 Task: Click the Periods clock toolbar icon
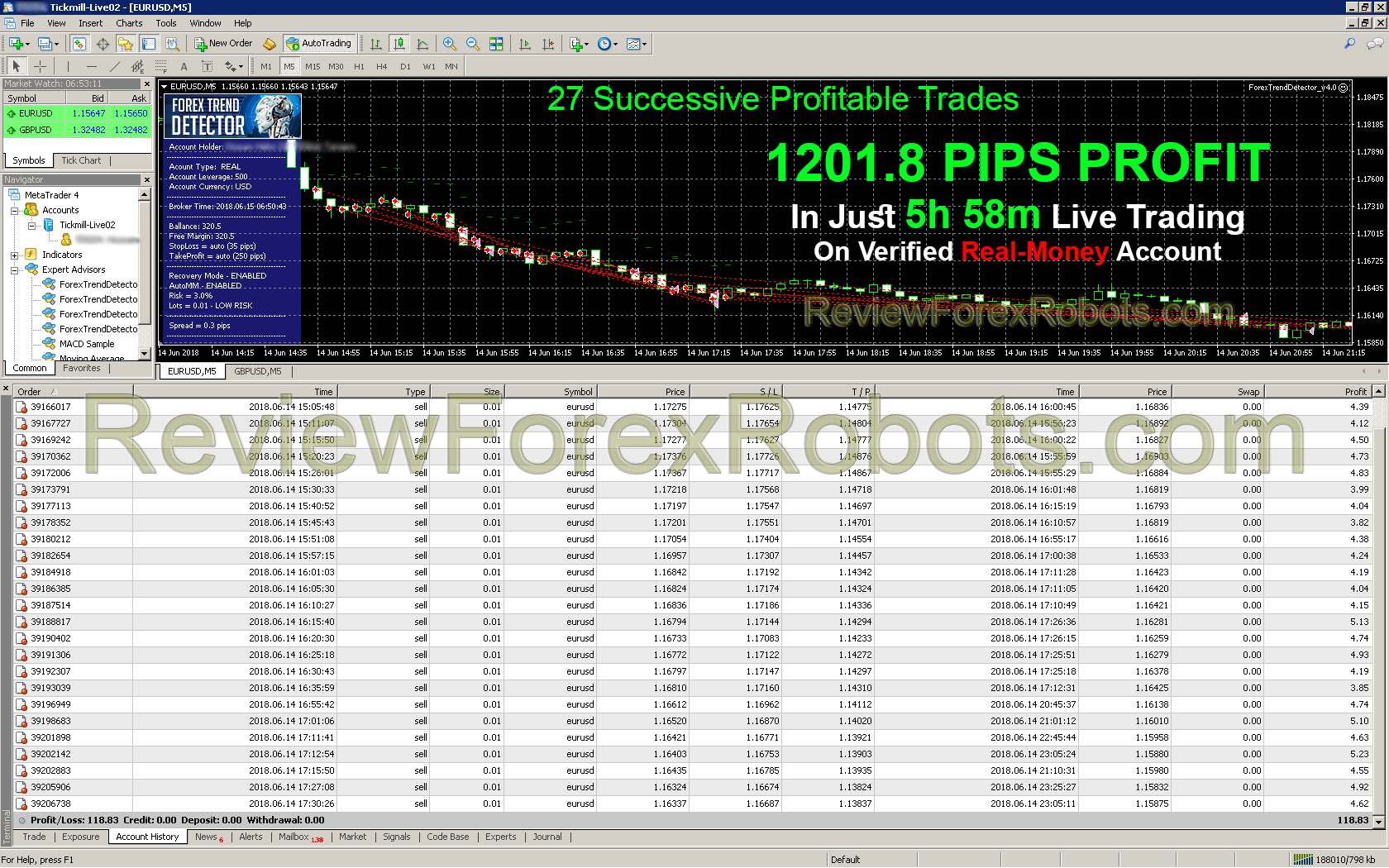[x=604, y=44]
